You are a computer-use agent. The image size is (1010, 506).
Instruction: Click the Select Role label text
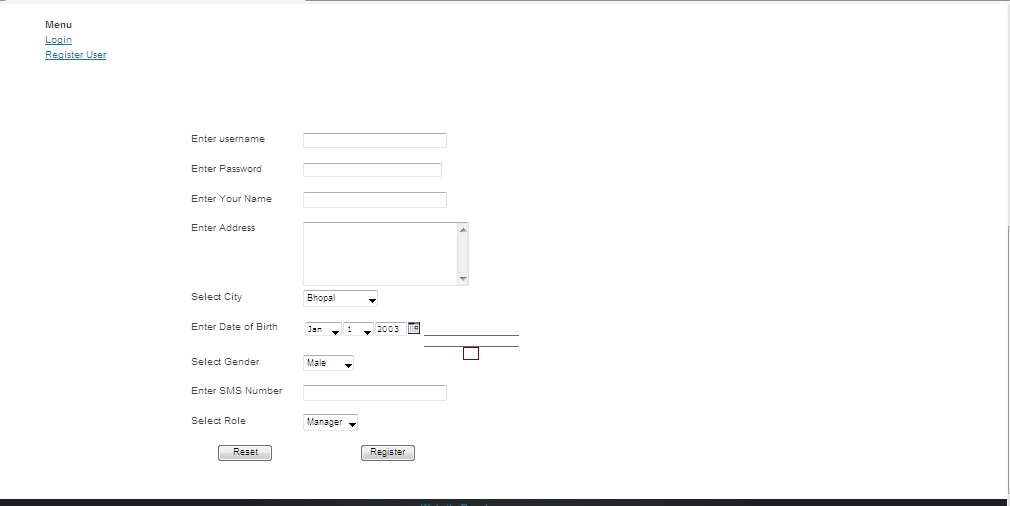coord(218,421)
